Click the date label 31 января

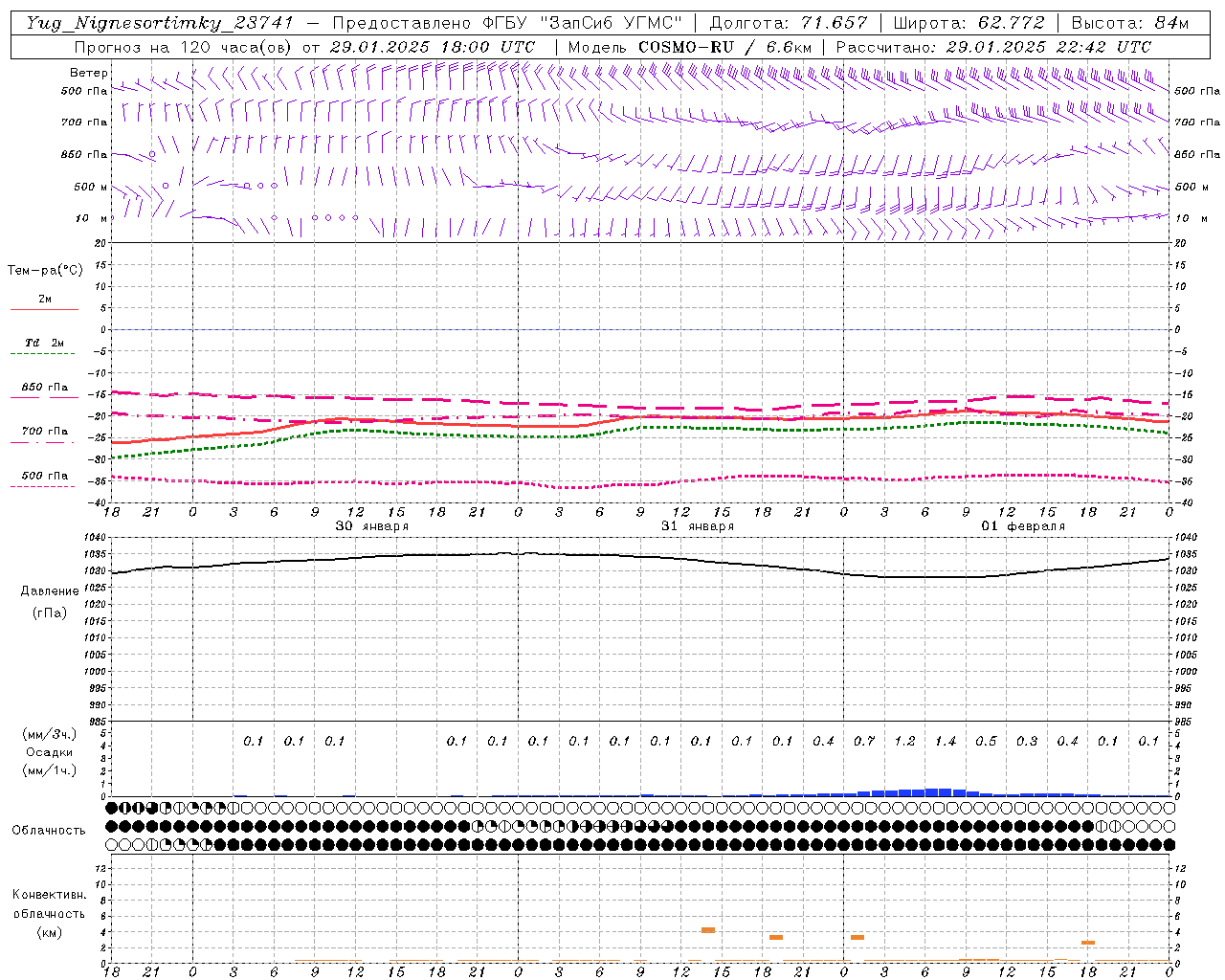tap(698, 526)
